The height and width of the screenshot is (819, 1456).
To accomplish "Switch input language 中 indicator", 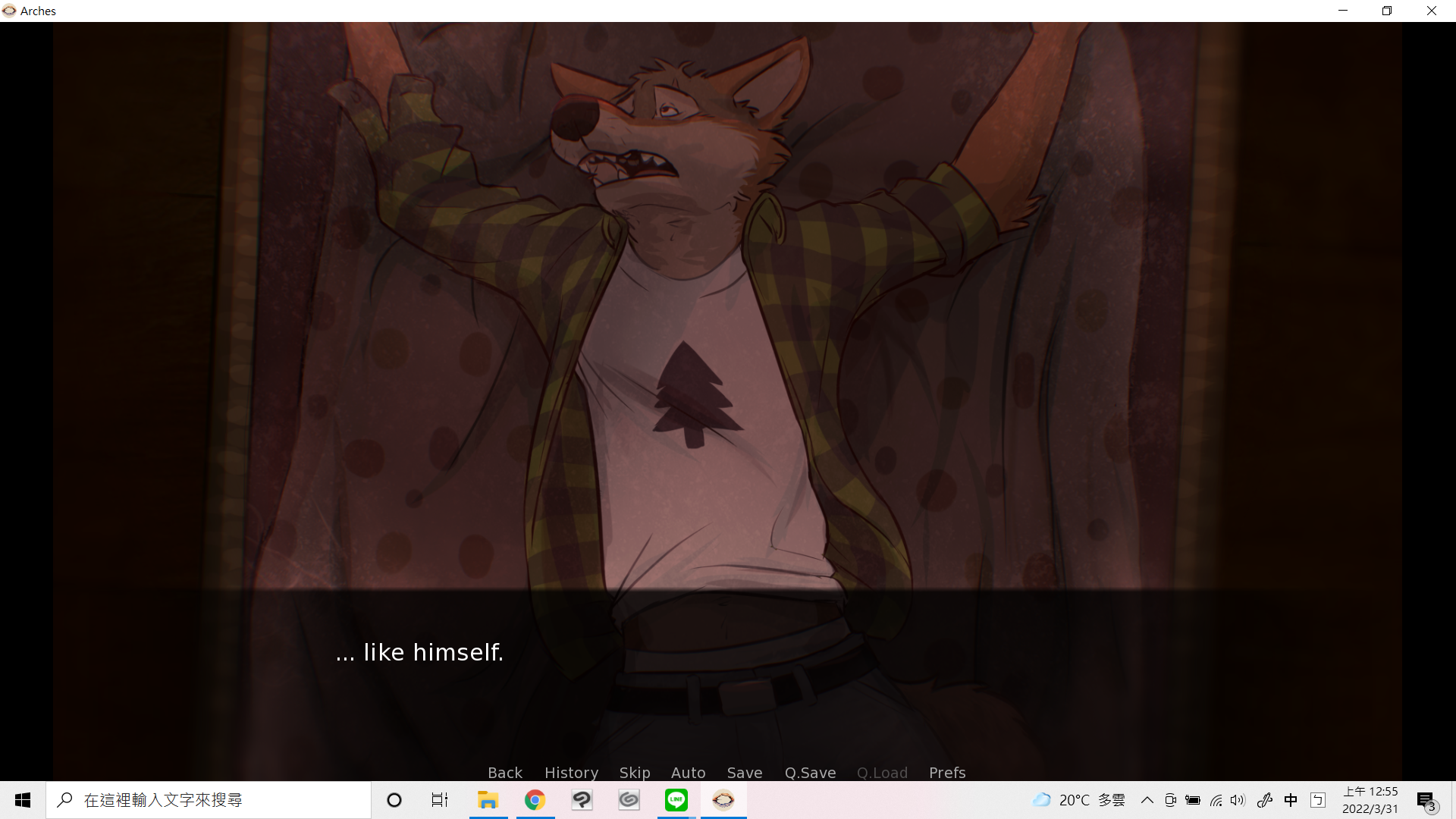I will click(1291, 800).
